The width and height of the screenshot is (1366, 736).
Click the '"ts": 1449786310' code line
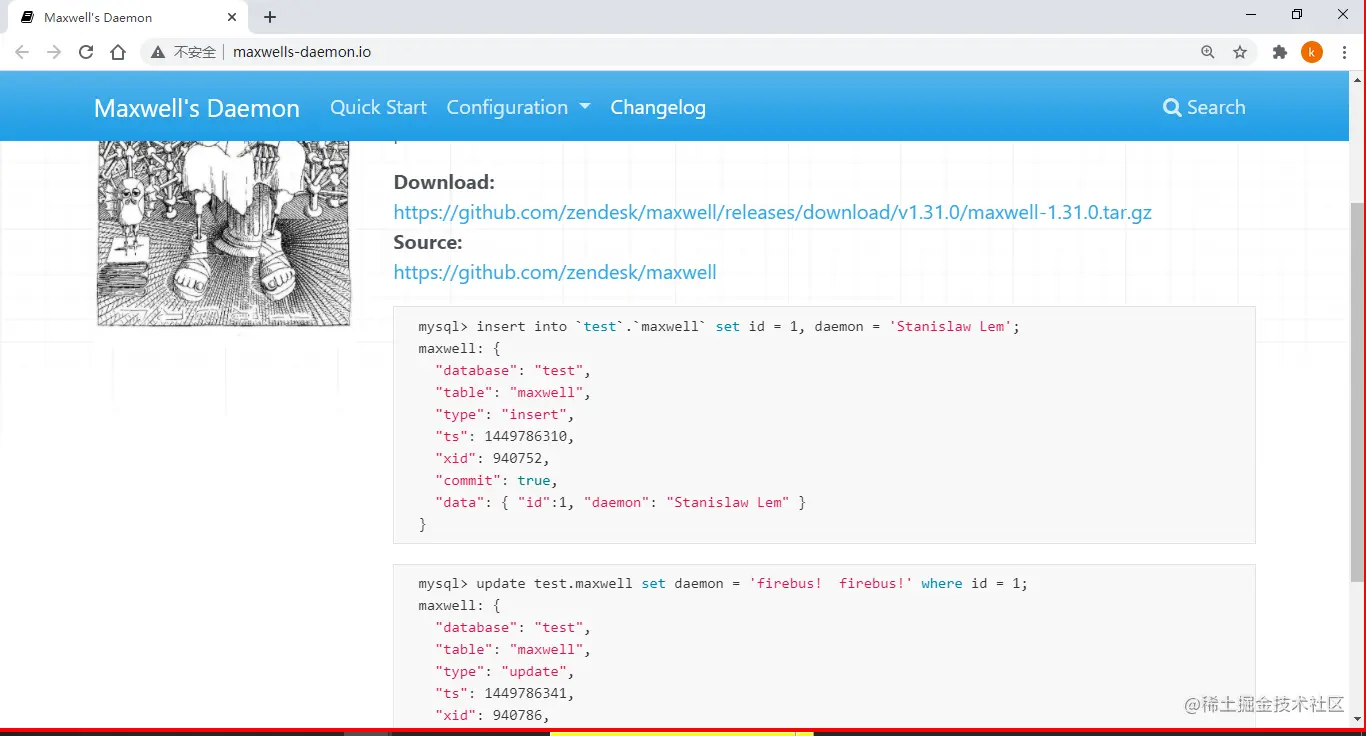tap(505, 436)
